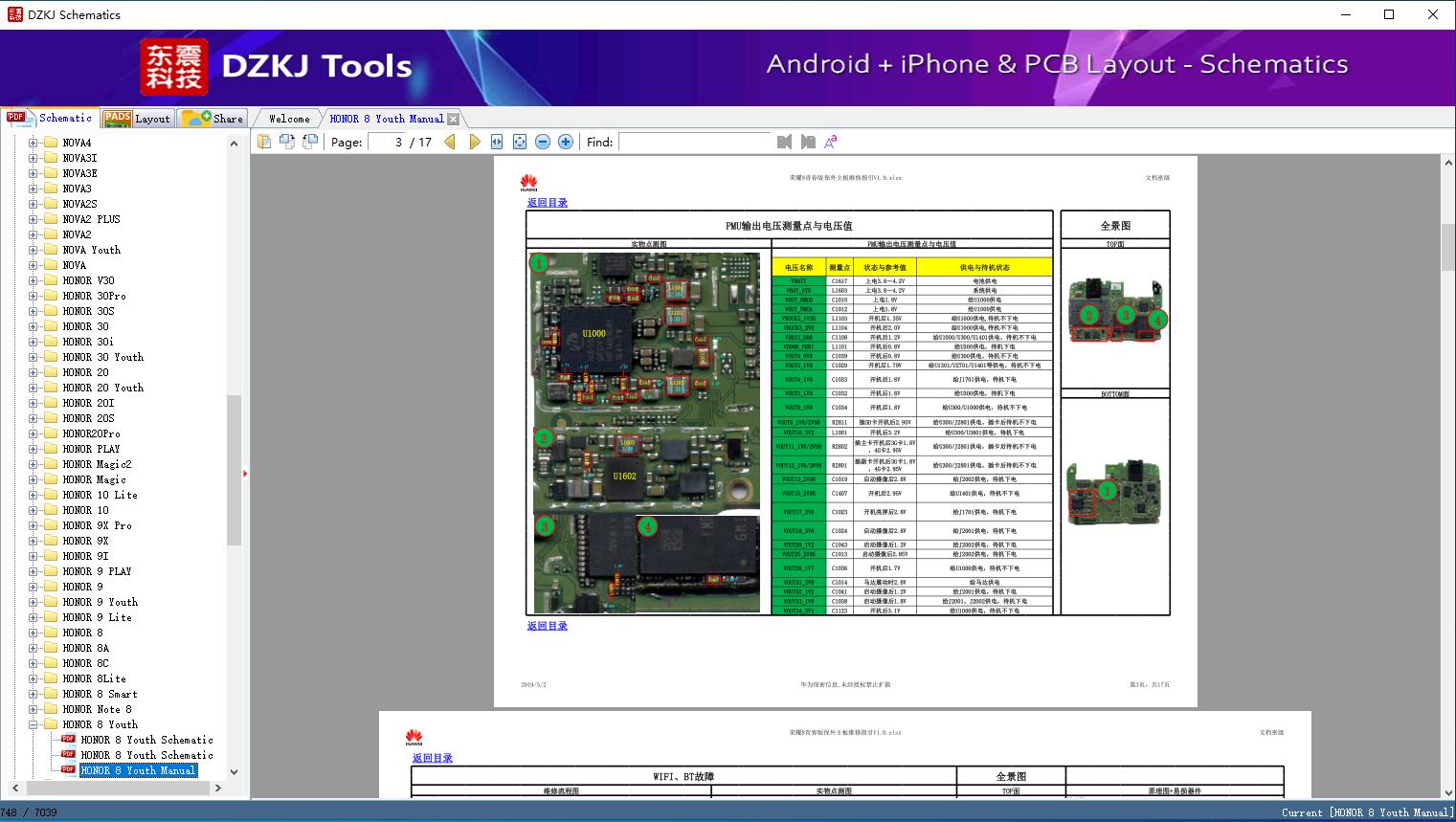
Task: Select the NOVA3E tree item
Action: coord(79,173)
